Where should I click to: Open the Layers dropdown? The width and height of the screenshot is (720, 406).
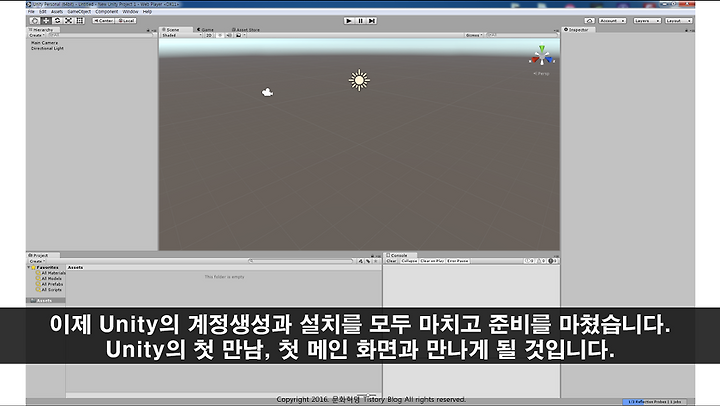(x=647, y=21)
